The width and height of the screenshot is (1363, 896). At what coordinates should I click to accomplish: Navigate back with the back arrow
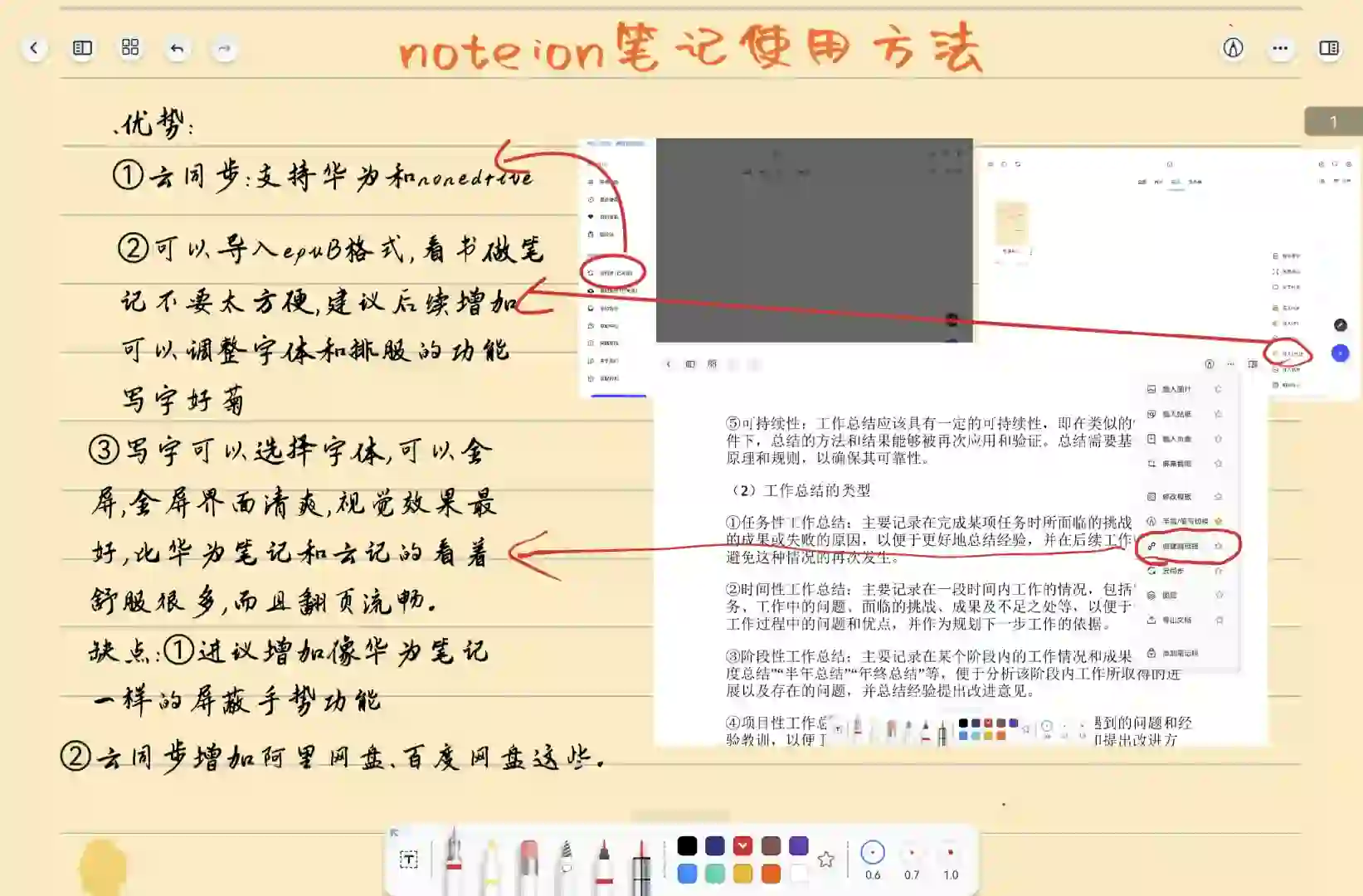pos(33,48)
